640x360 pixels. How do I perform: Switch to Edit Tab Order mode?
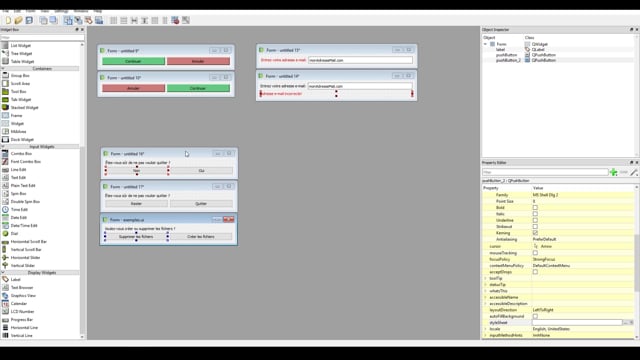[99, 20]
